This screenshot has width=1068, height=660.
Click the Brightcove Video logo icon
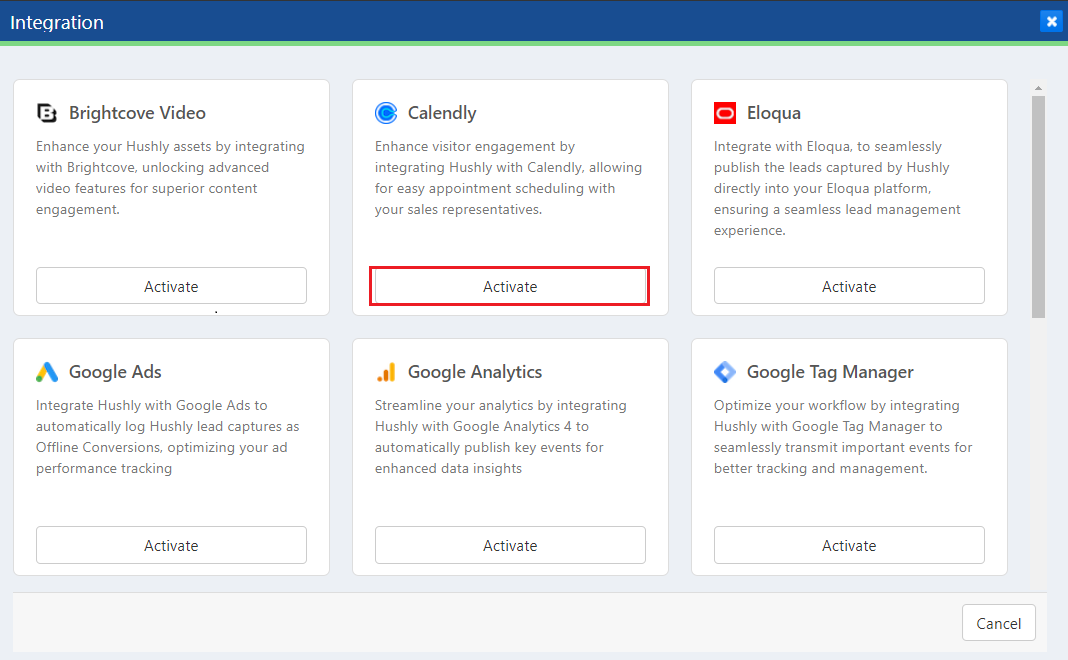(x=46, y=113)
